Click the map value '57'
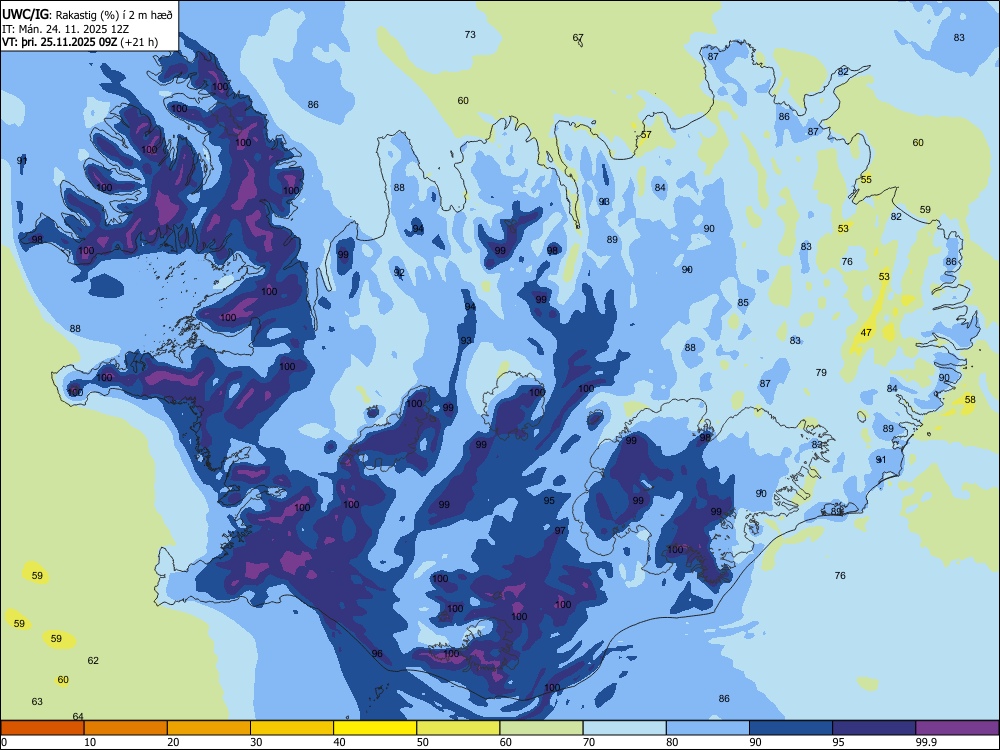This screenshot has height=750, width=1000. click(646, 135)
